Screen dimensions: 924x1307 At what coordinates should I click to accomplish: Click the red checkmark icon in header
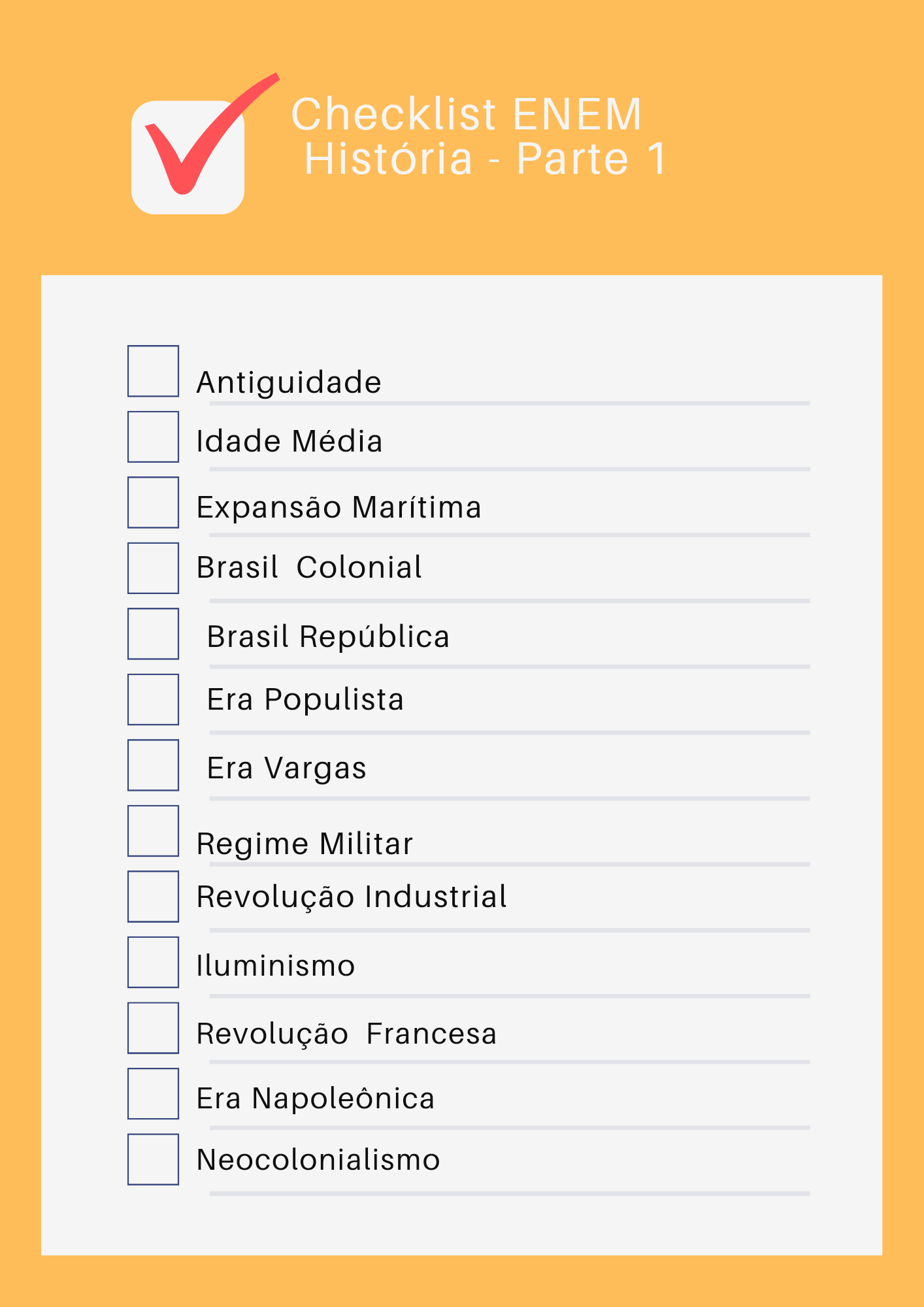(x=190, y=147)
